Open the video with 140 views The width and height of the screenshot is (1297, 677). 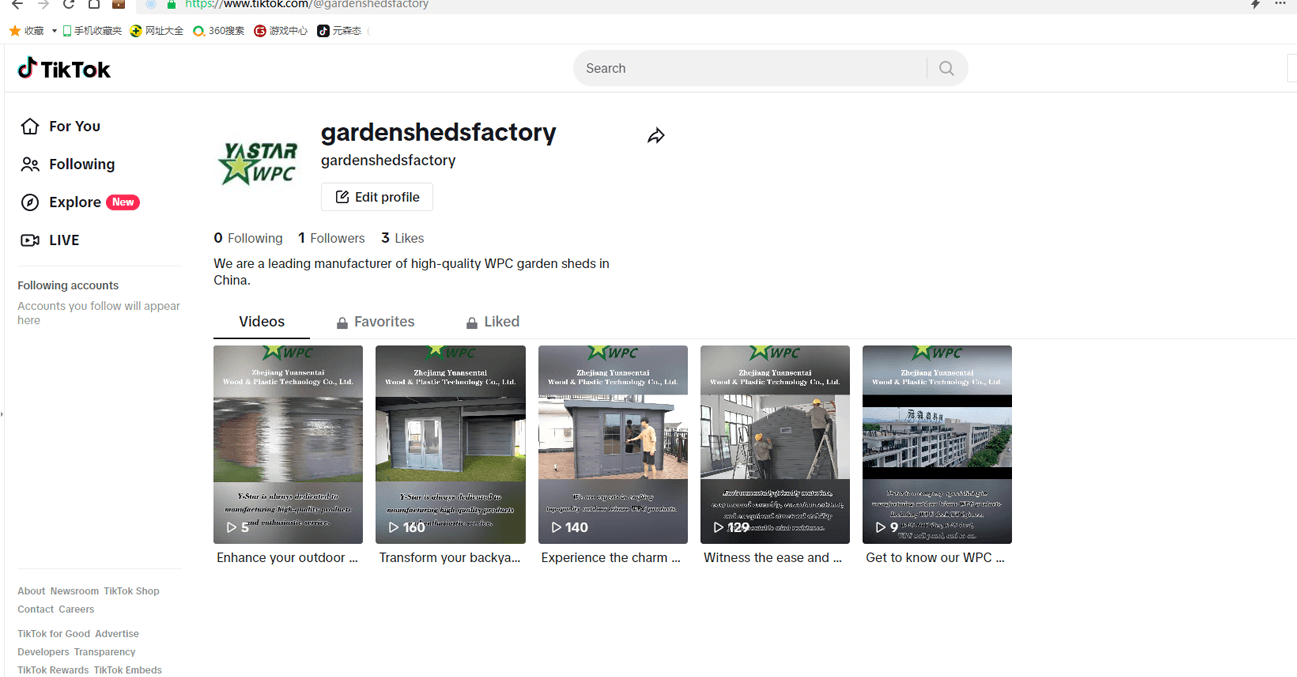coord(613,445)
